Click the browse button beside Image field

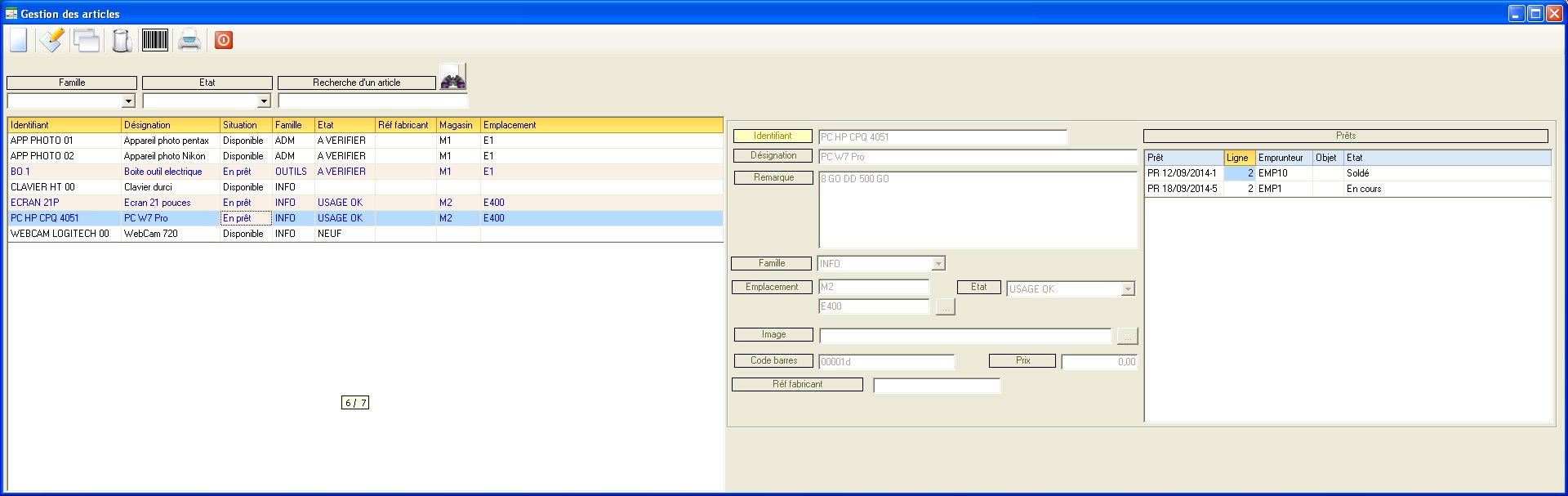pos(1127,336)
